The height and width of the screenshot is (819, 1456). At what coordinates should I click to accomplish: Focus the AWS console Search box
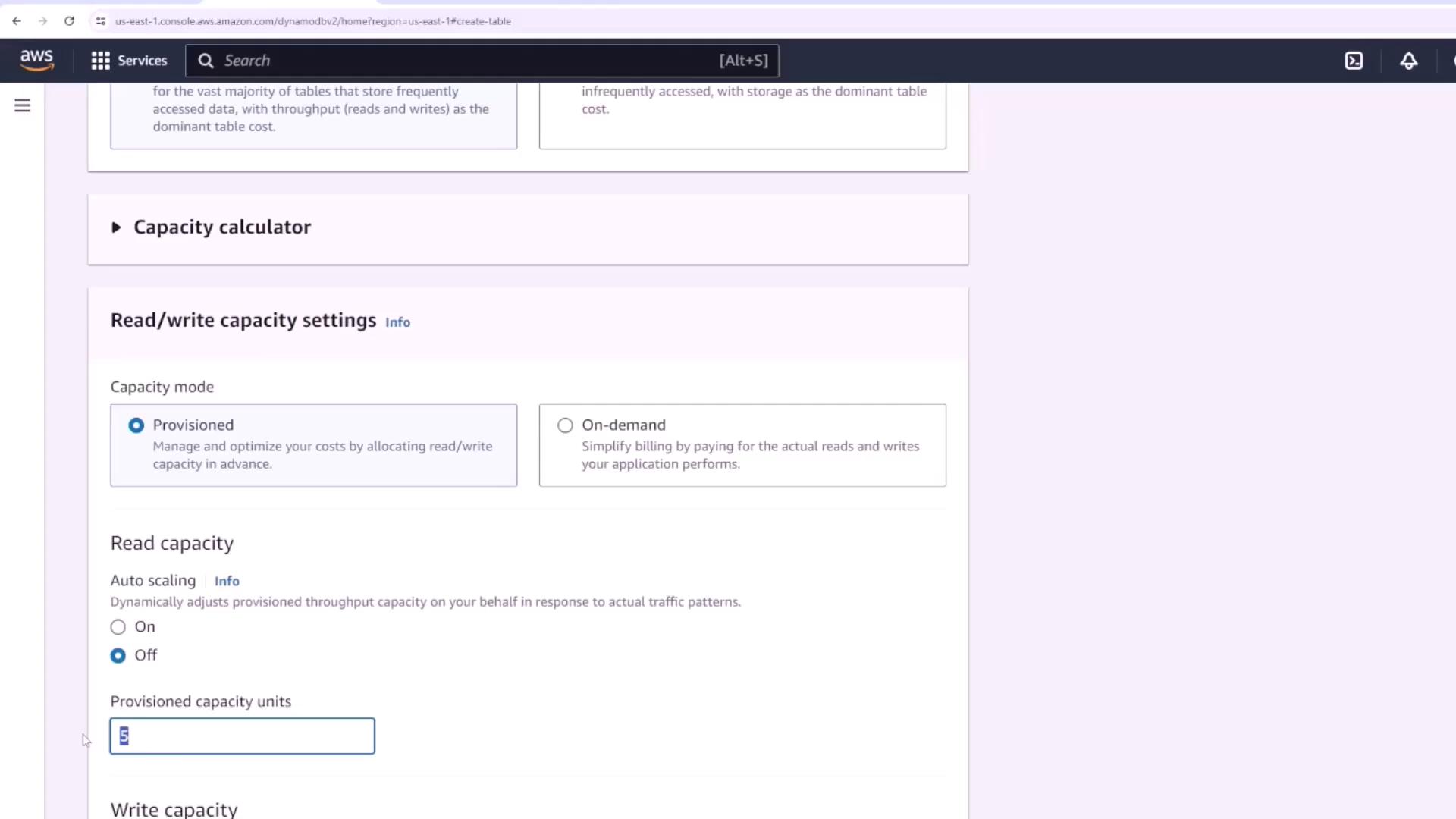click(470, 61)
